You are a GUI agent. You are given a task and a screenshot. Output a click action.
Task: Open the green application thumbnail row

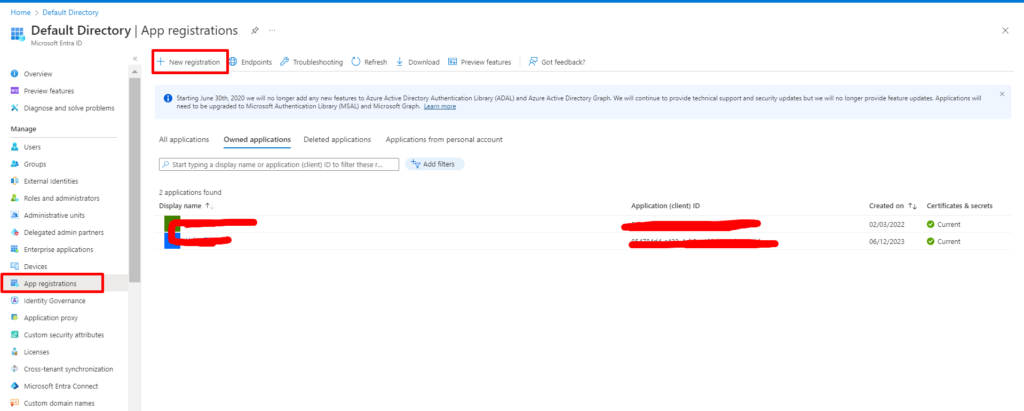[x=172, y=223]
